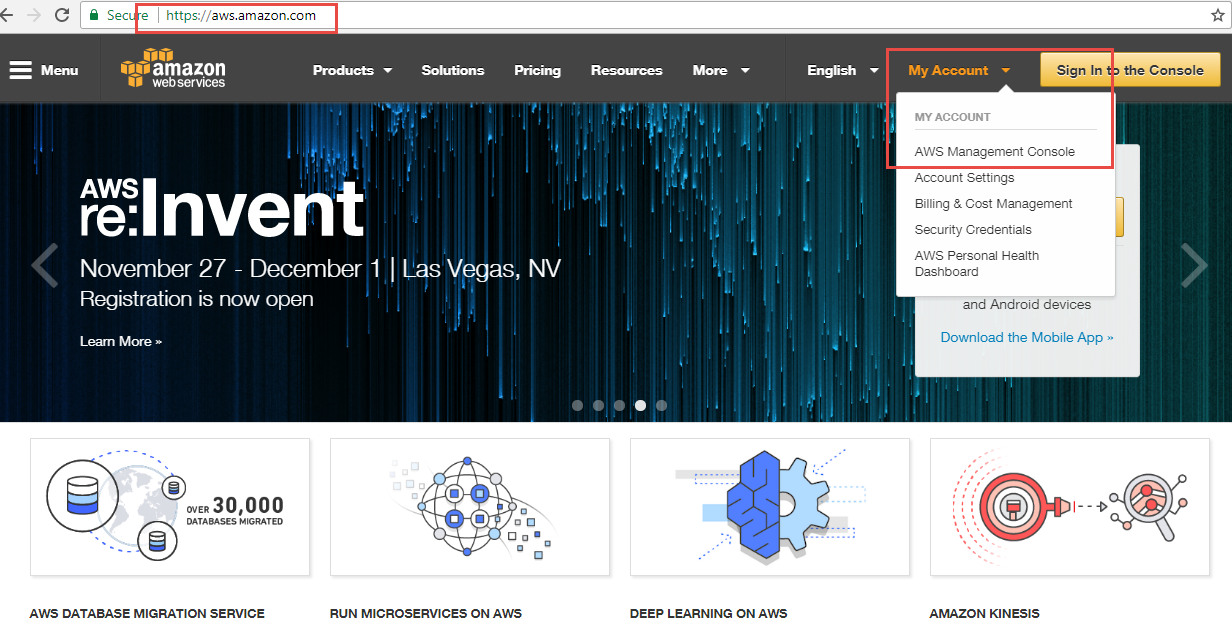Click 'November 27 - December 1' date text
This screenshot has height=624, width=1232.
[233, 269]
